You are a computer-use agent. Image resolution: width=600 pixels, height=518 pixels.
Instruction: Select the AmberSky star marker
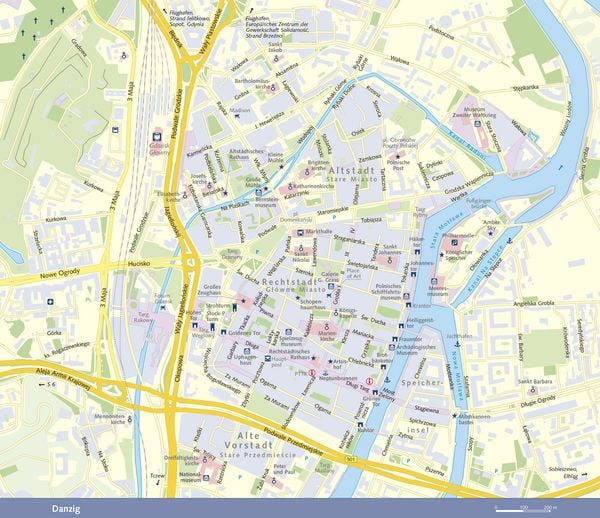click(x=491, y=233)
